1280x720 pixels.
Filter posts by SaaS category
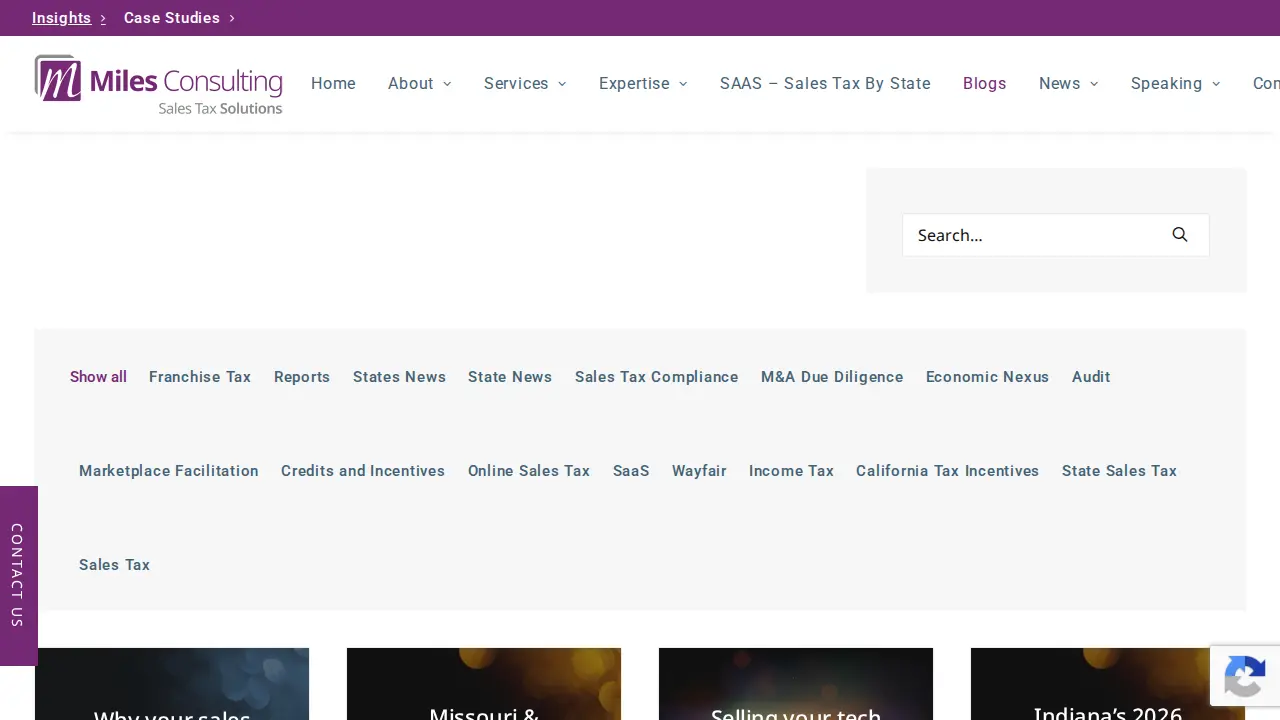pos(631,471)
